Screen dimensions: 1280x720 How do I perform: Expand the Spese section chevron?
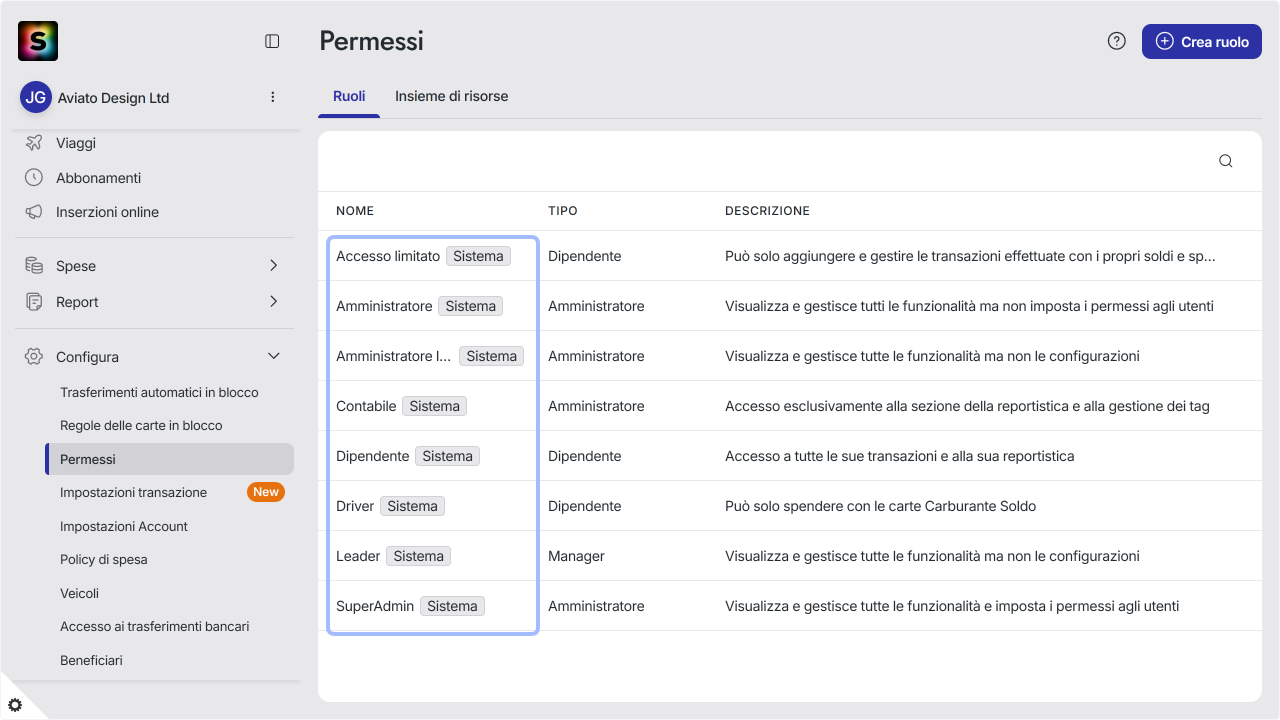(274, 266)
